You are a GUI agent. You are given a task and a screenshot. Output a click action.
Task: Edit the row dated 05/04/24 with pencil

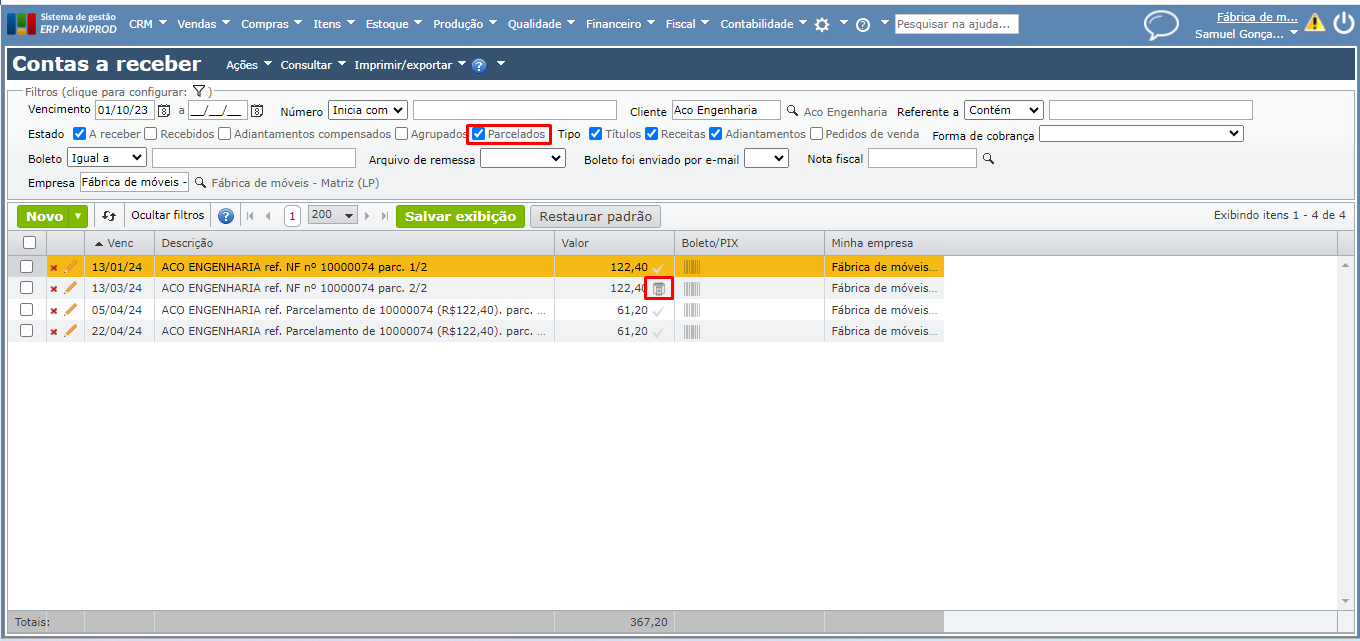(70, 310)
